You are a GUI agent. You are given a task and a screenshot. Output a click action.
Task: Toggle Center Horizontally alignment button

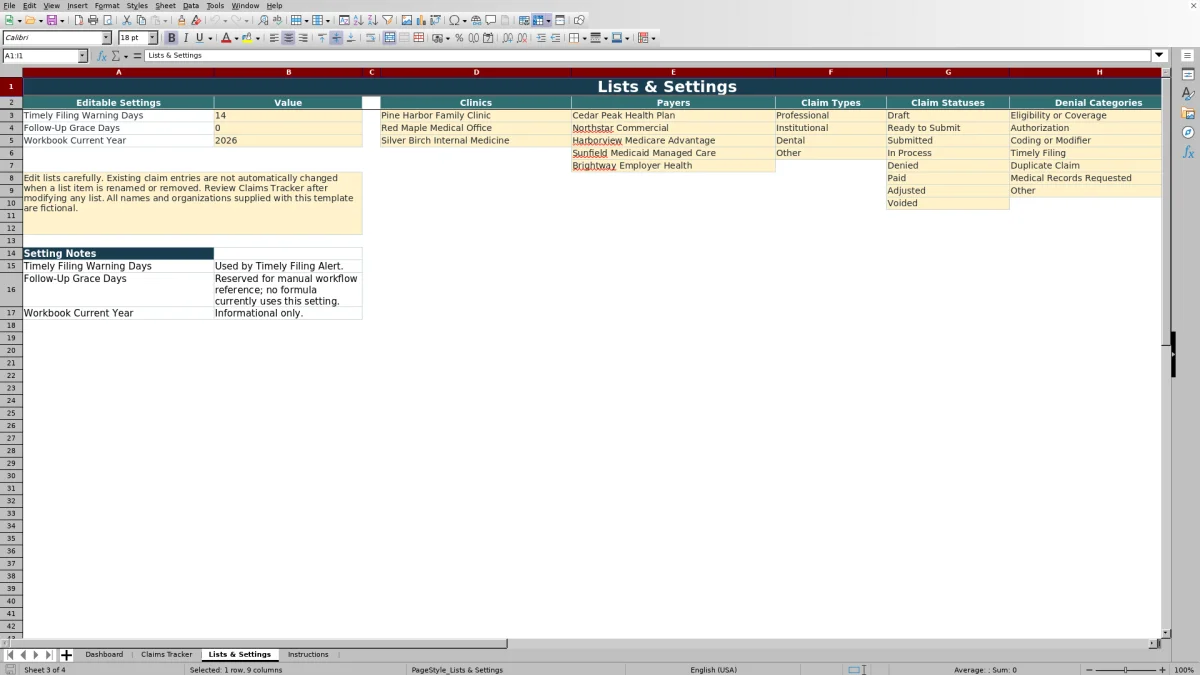pos(288,38)
